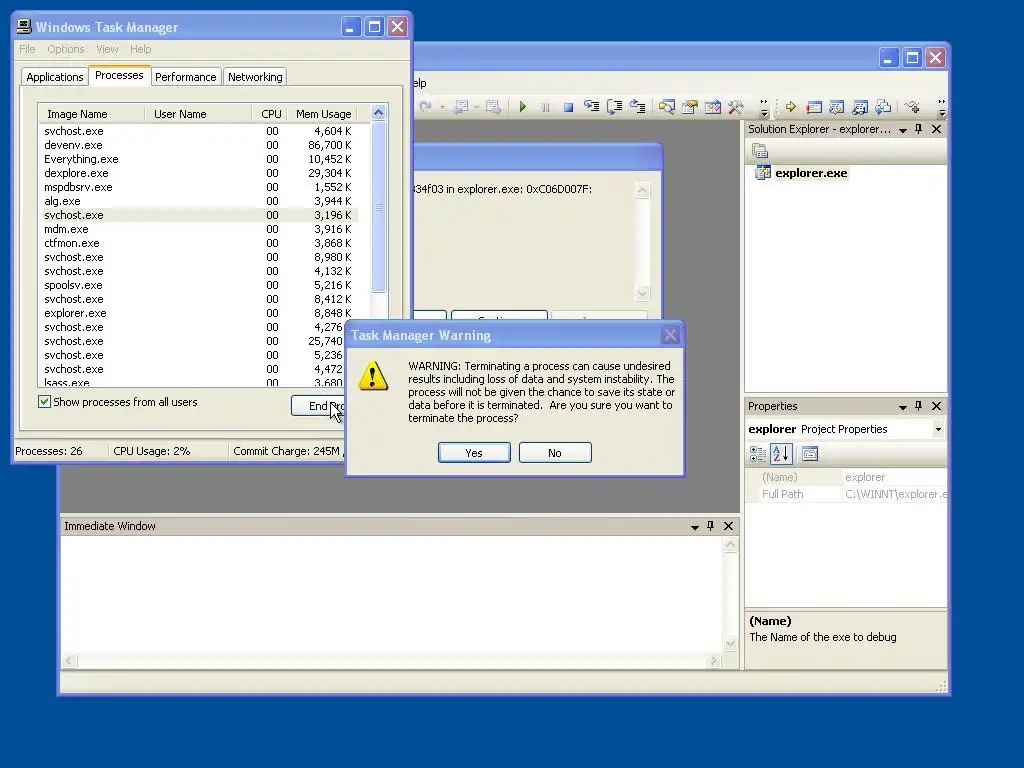The height and width of the screenshot is (768, 1024).
Task: Switch to the Applications tab
Action: click(x=54, y=77)
